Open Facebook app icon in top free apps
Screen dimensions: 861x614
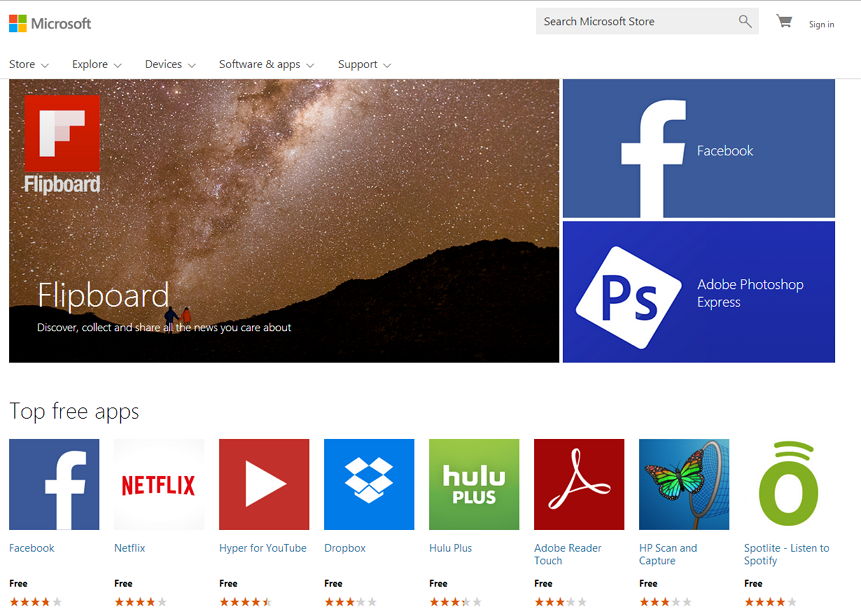(54, 484)
